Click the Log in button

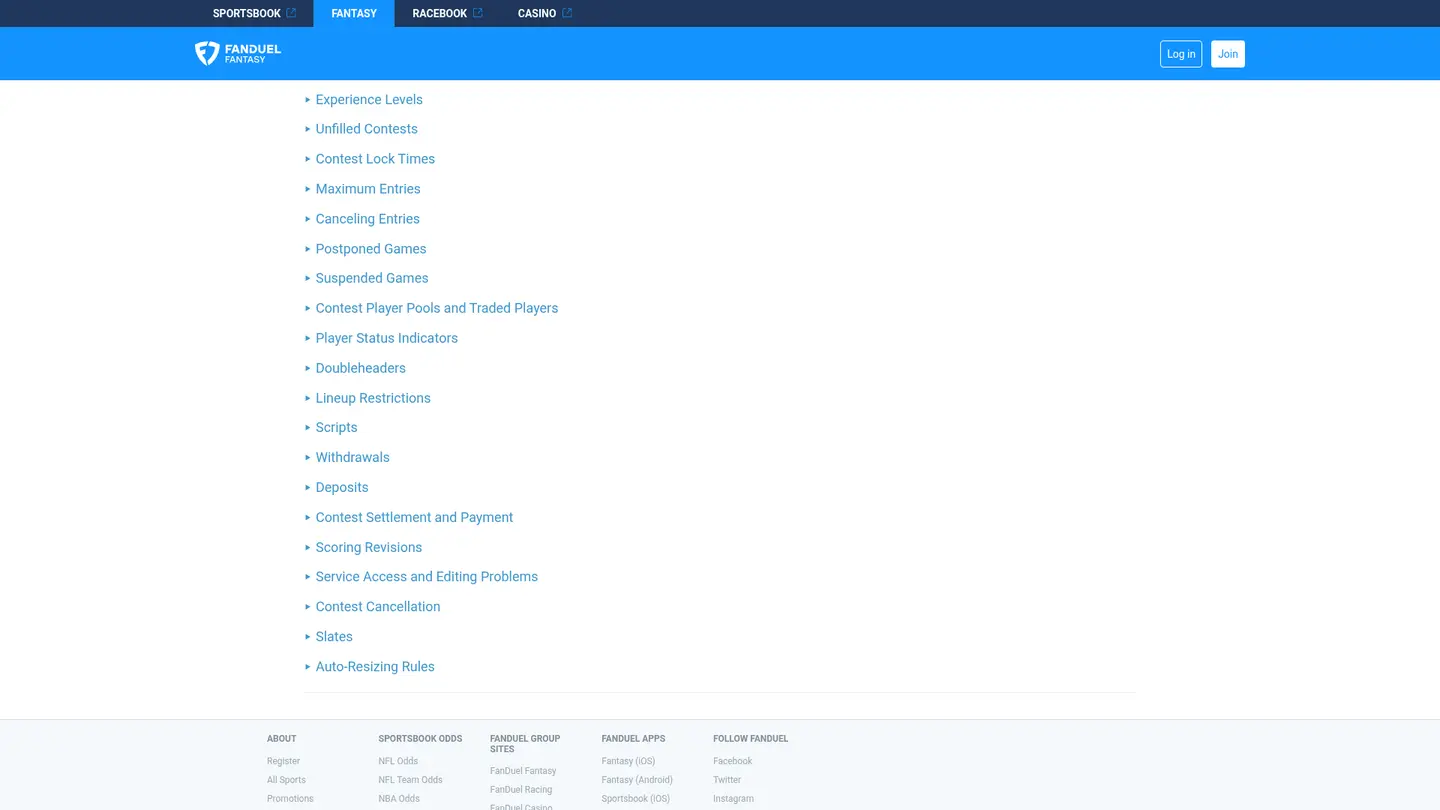click(x=1181, y=54)
